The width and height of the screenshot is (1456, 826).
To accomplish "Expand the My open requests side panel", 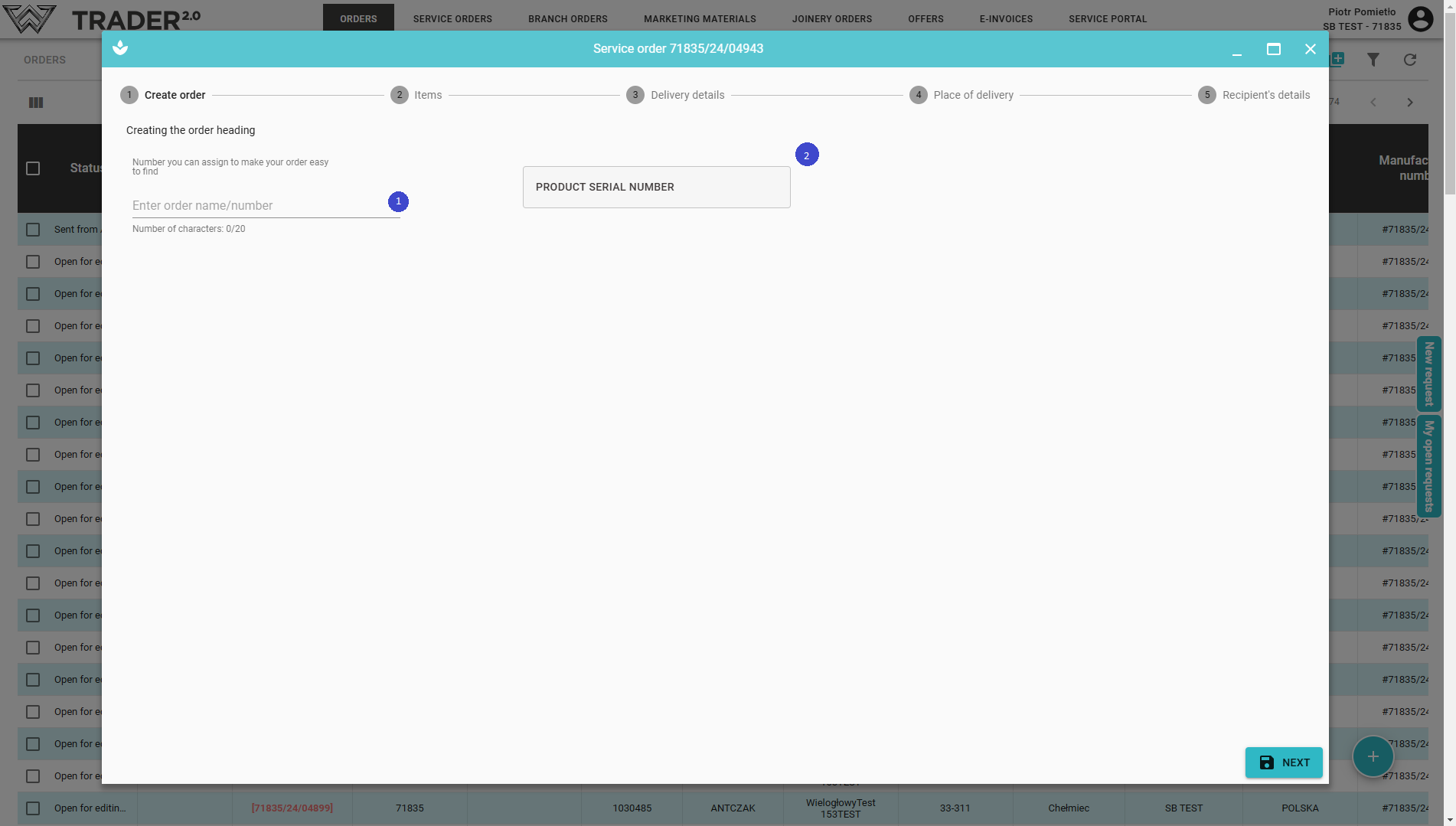I will tap(1428, 465).
